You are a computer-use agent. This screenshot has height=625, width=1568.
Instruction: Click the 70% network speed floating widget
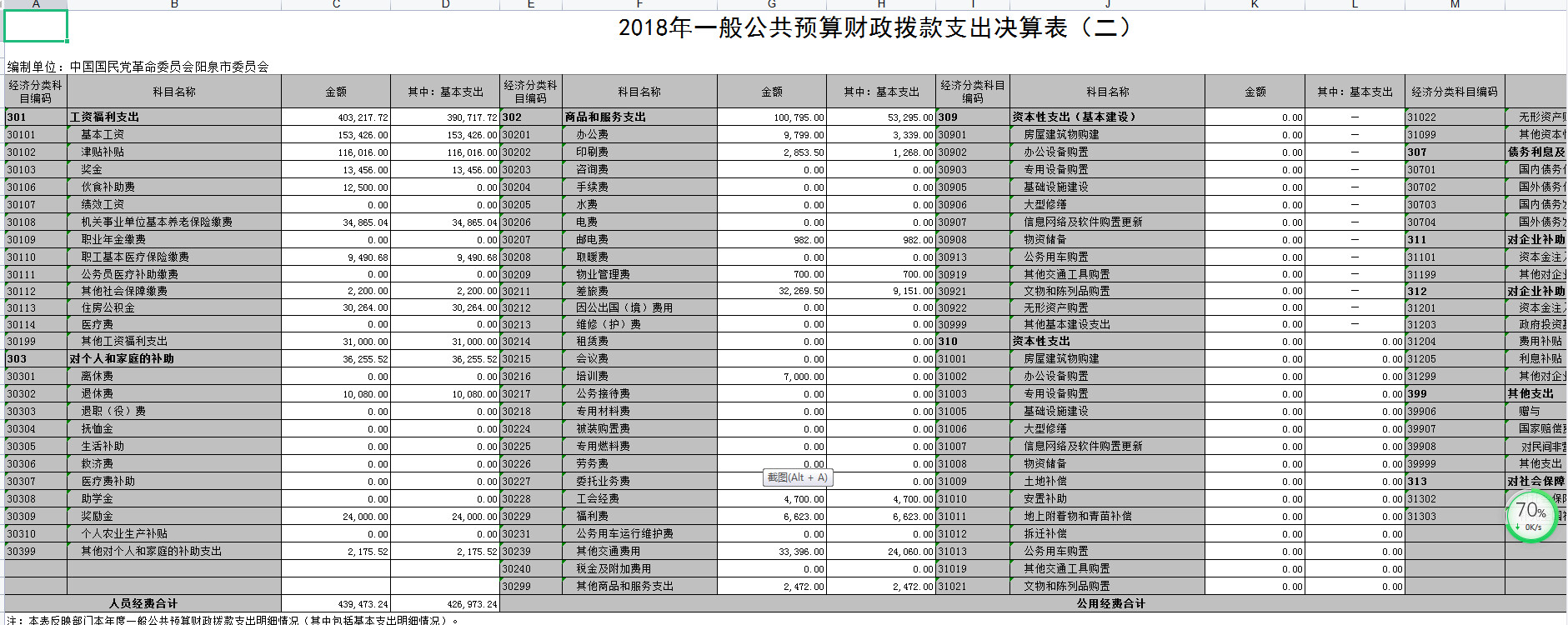1531,516
